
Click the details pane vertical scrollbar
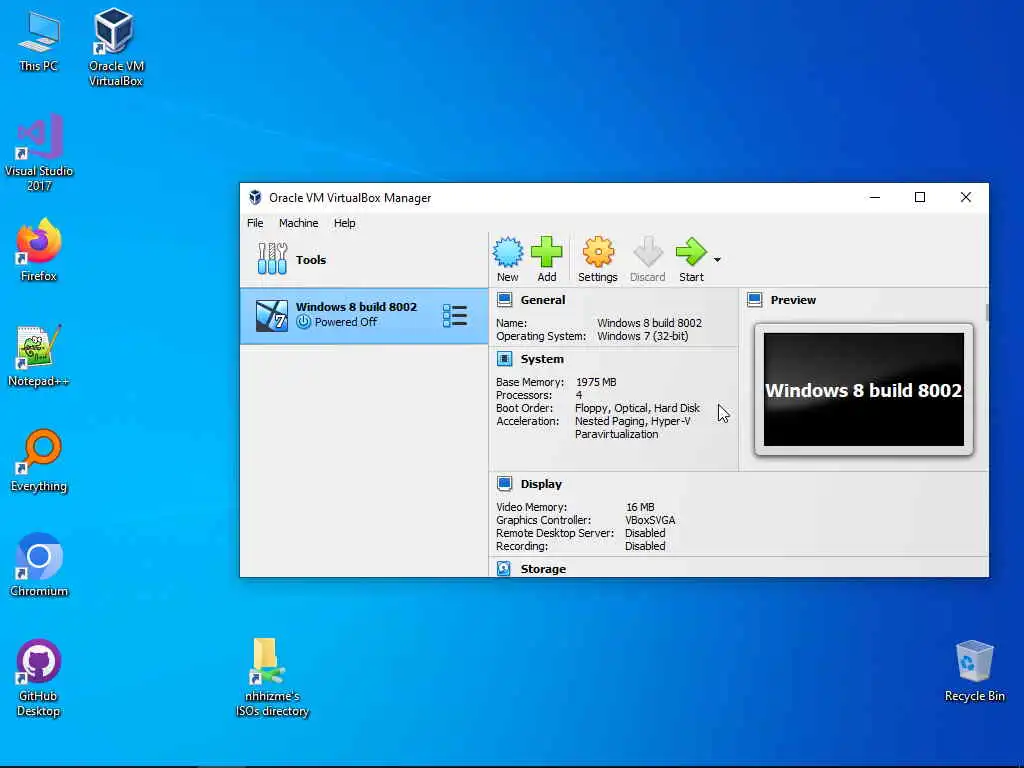(986, 313)
